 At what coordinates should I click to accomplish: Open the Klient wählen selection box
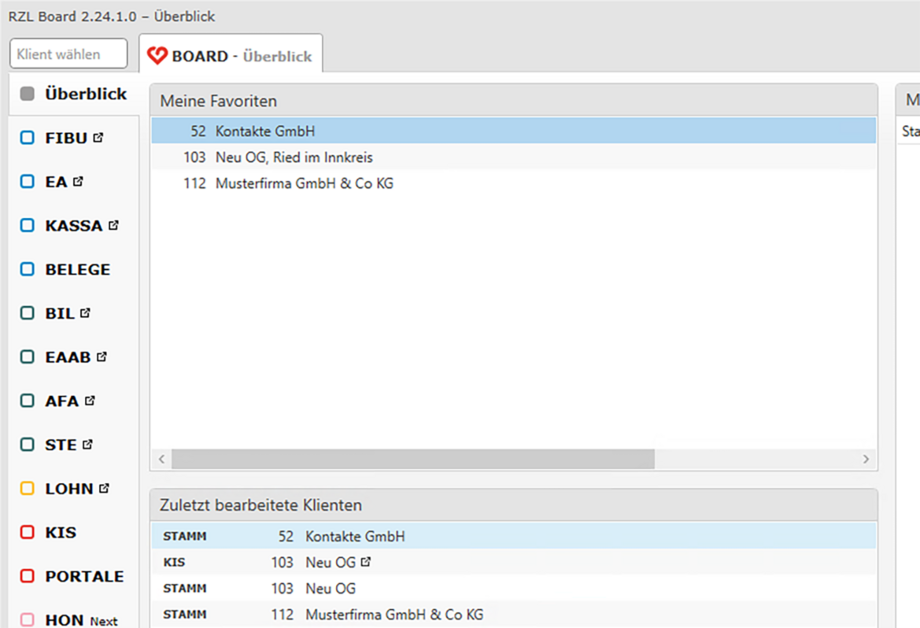[68, 54]
